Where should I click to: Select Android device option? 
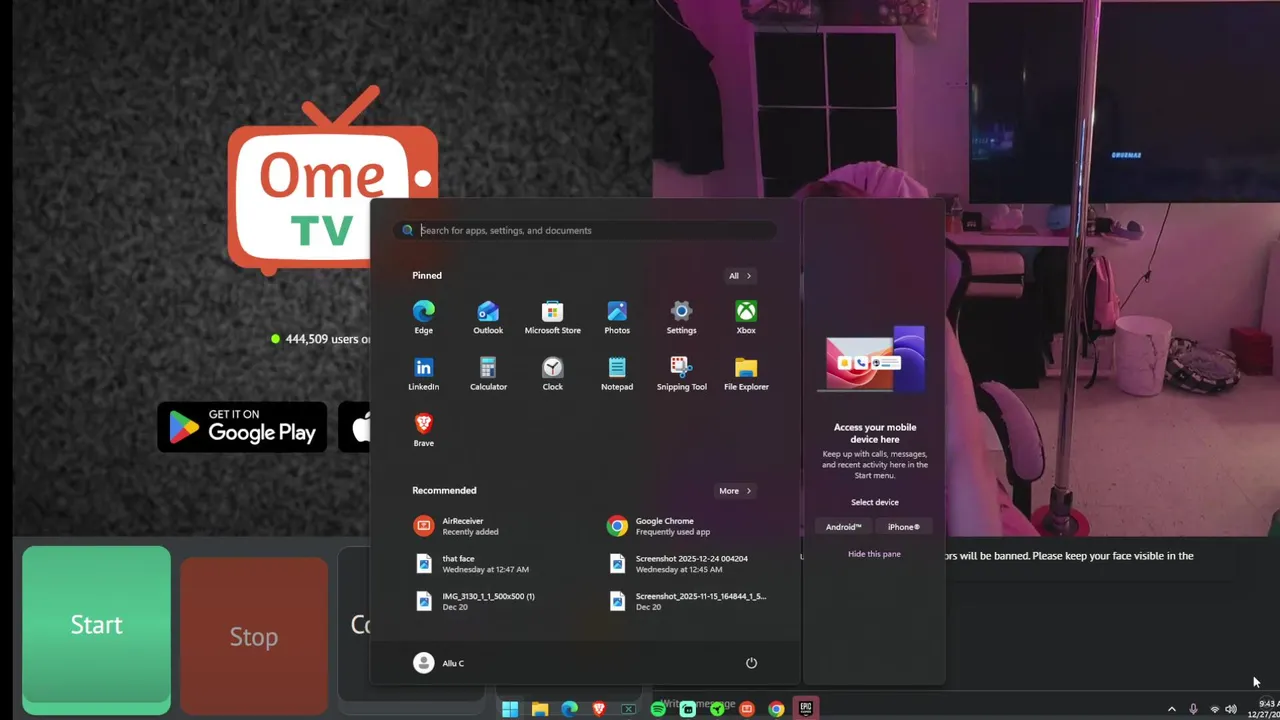pyautogui.click(x=843, y=527)
